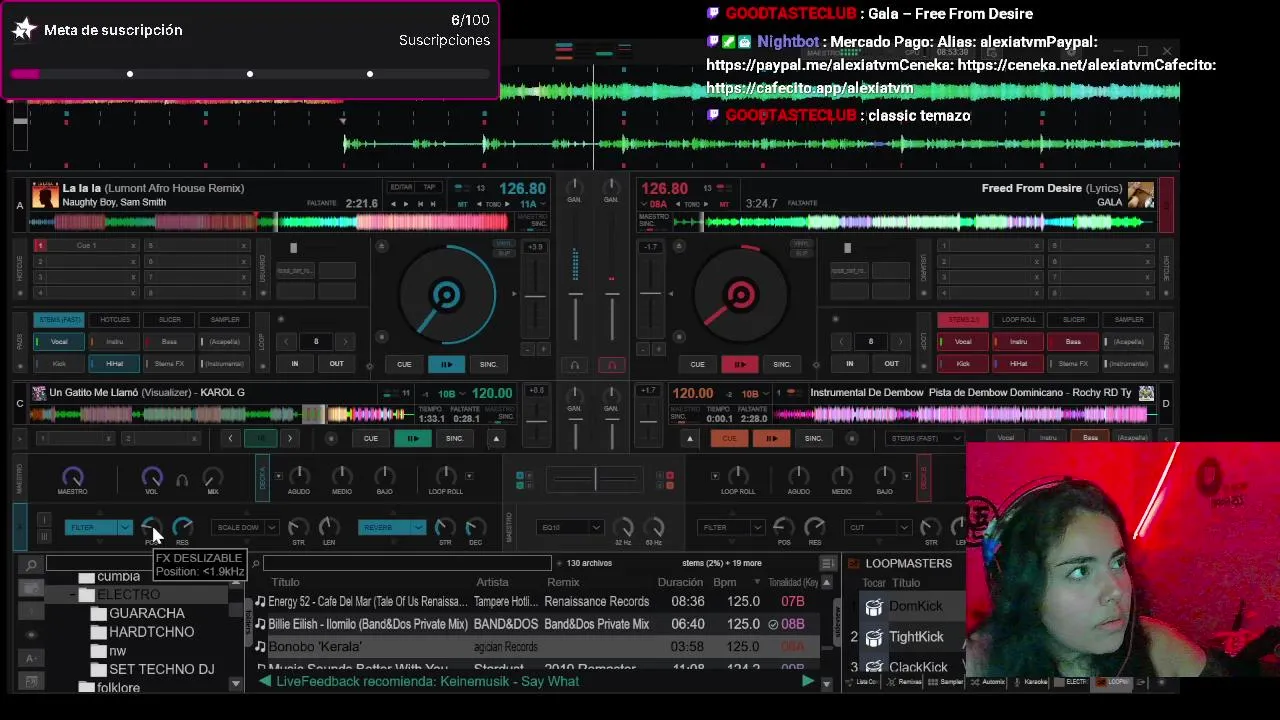The height and width of the screenshot is (720, 1280).
Task: Click the TAP tempo button
Action: point(429,188)
